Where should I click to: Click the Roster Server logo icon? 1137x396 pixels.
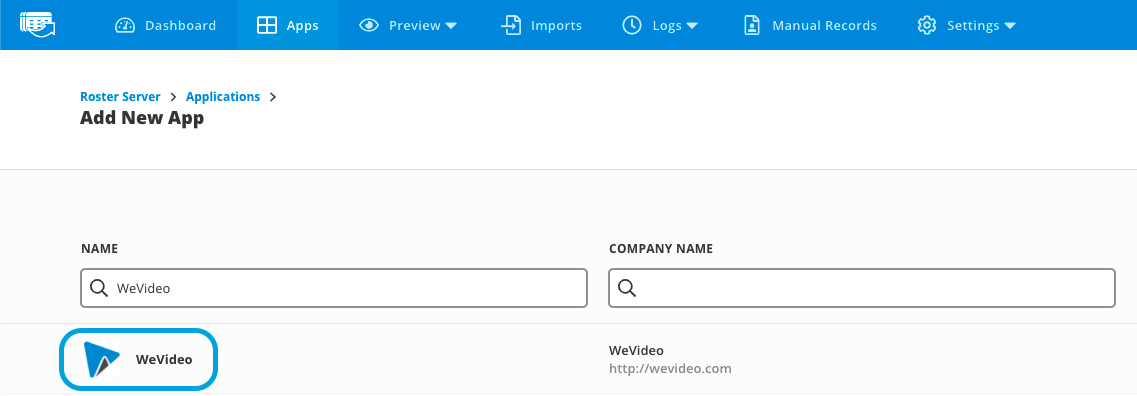coord(38,25)
